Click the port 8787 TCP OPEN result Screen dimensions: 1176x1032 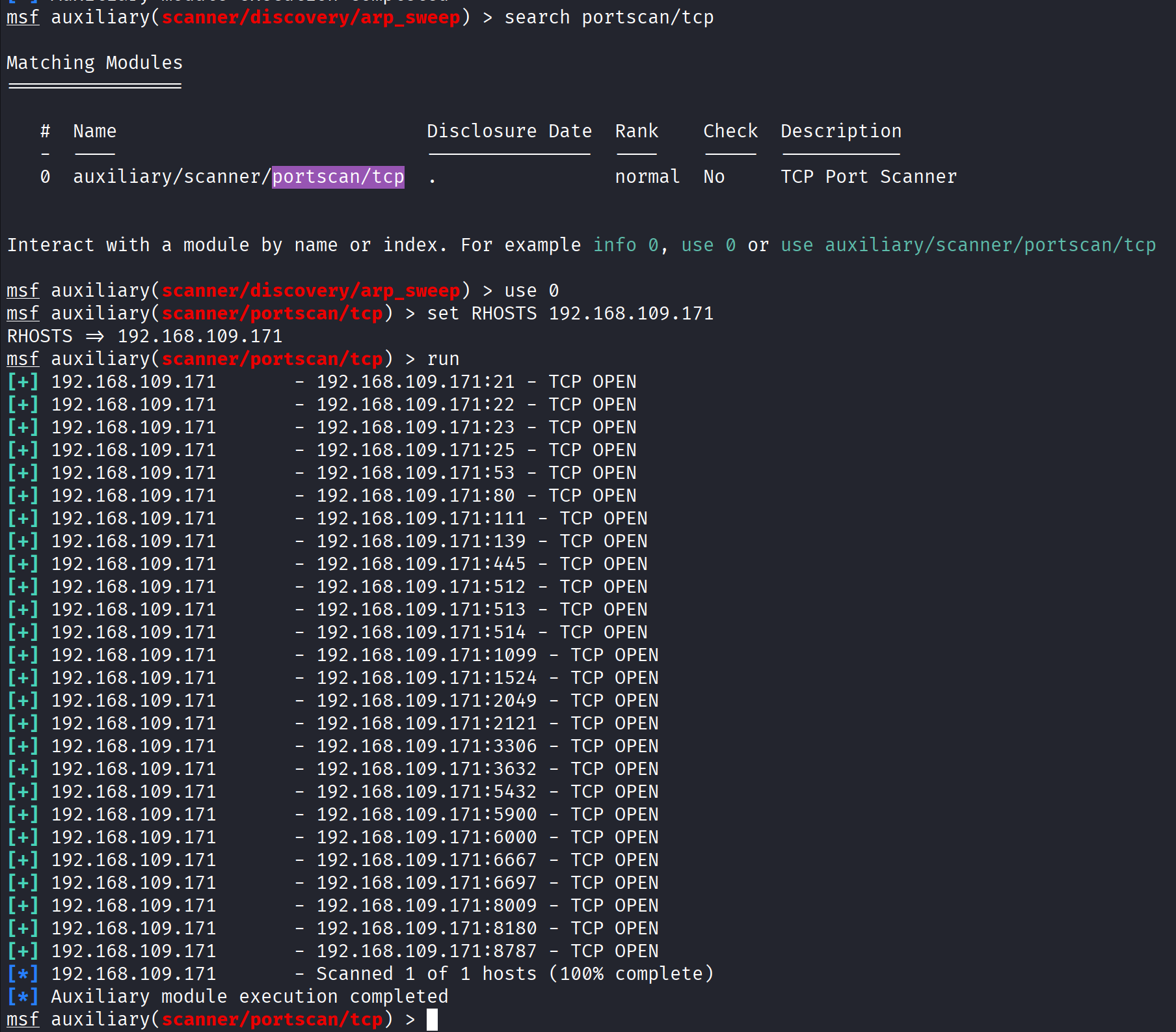(332, 951)
